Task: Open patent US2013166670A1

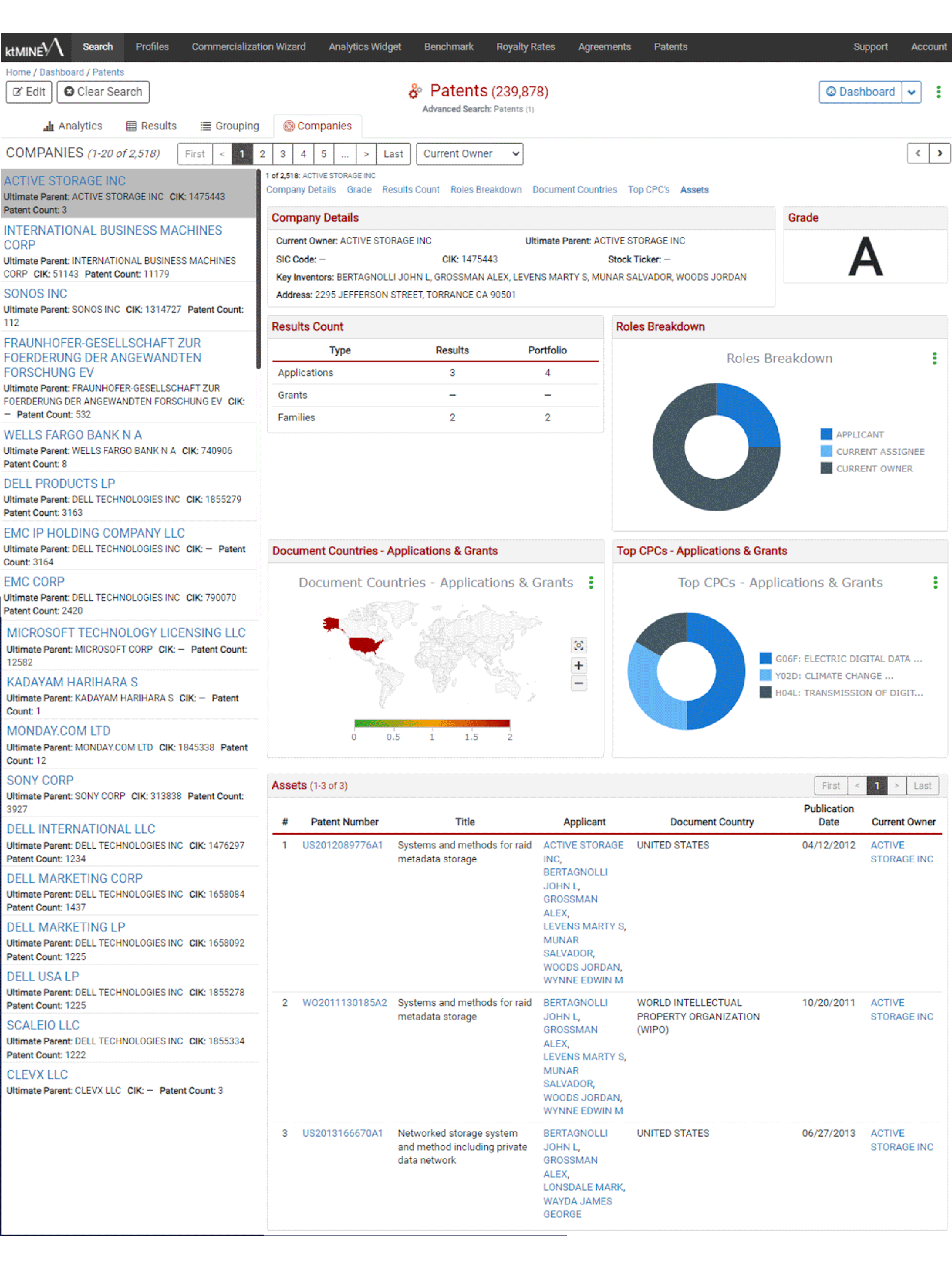Action: tap(343, 1134)
